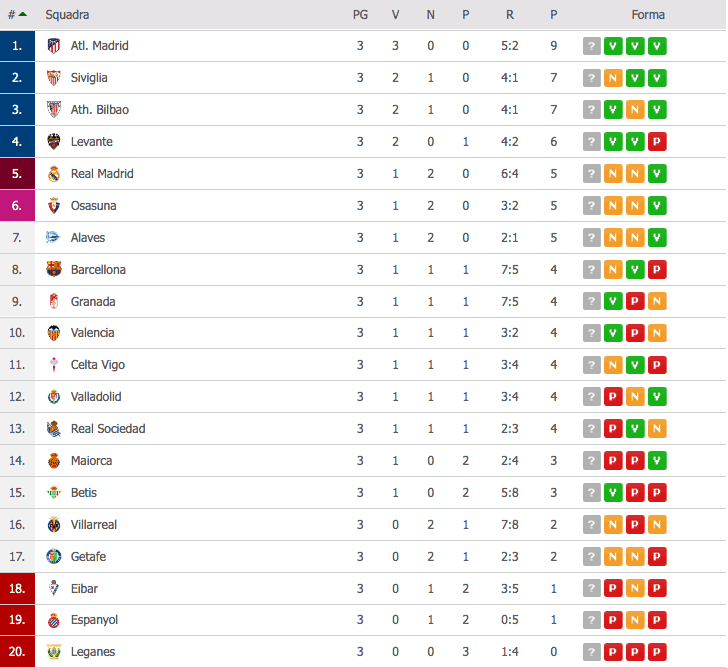Click the Real Sociedad crest icon
728x668 pixels.
click(x=54, y=428)
